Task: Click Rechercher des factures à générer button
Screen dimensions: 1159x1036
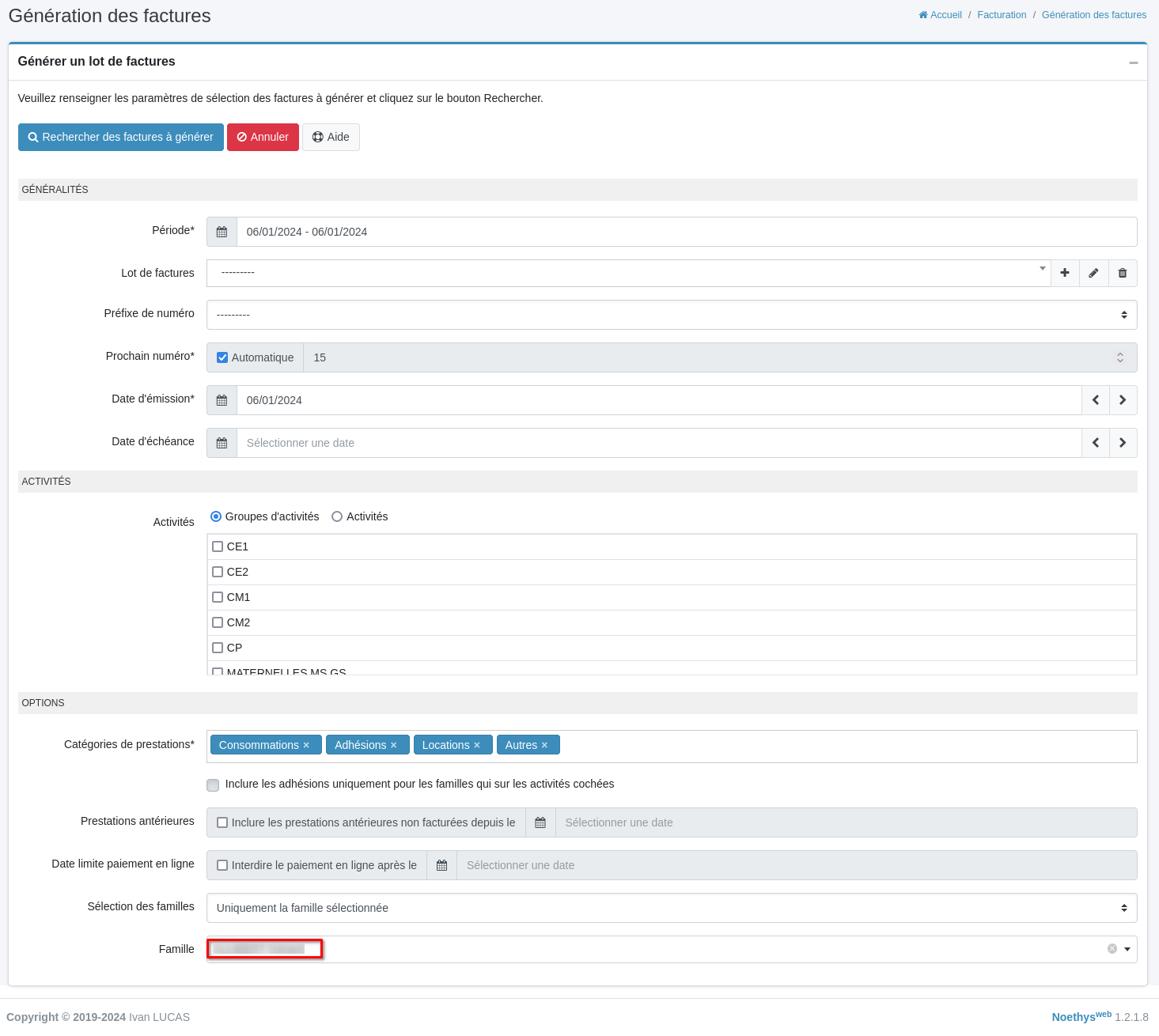Action: point(120,137)
